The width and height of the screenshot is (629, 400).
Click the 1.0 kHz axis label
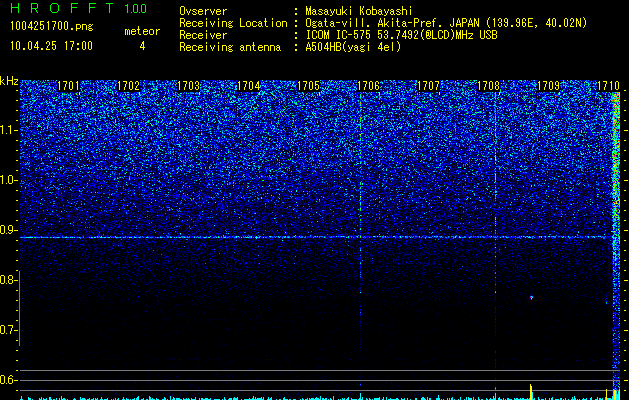coord(8,180)
